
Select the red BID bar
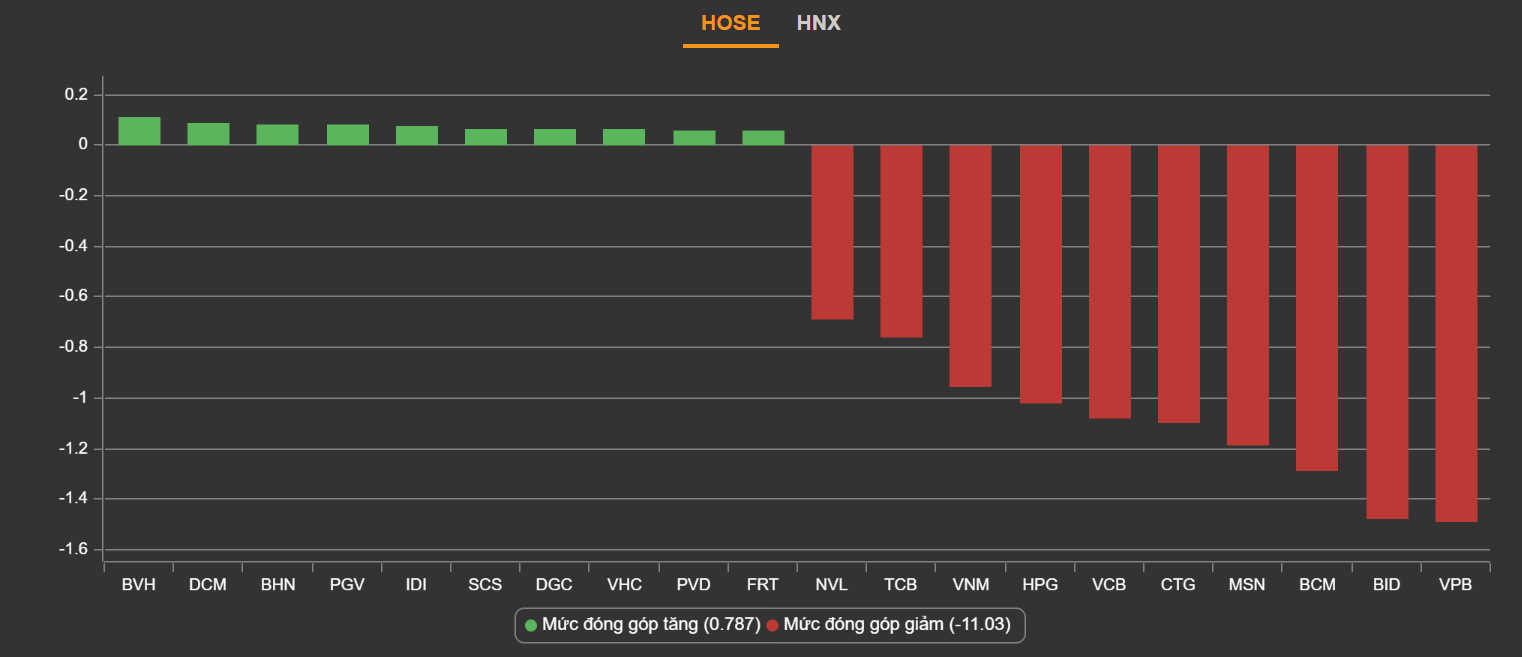coord(1386,331)
